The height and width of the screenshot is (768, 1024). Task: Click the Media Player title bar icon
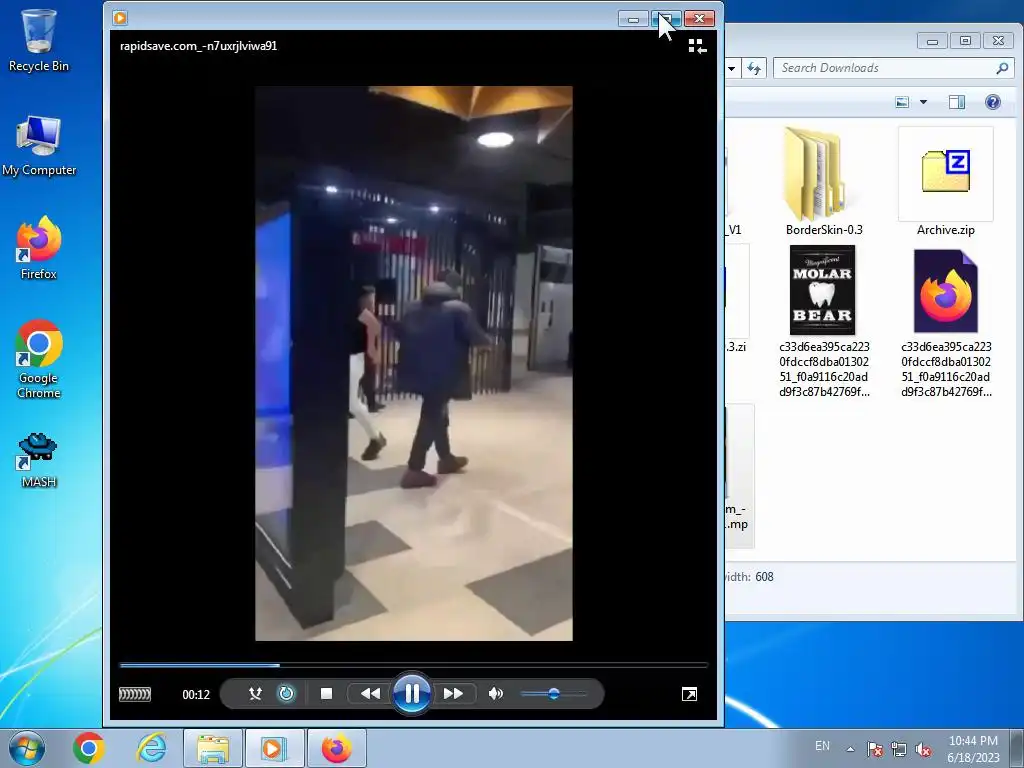[x=120, y=18]
